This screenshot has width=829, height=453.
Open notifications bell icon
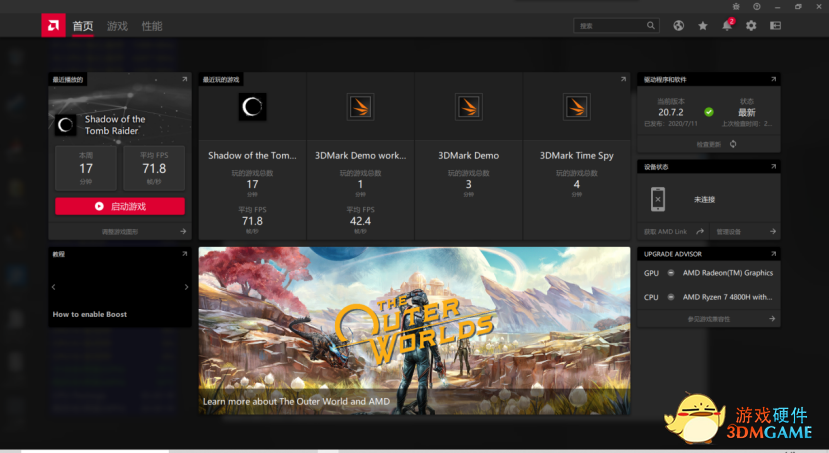[x=727, y=25]
